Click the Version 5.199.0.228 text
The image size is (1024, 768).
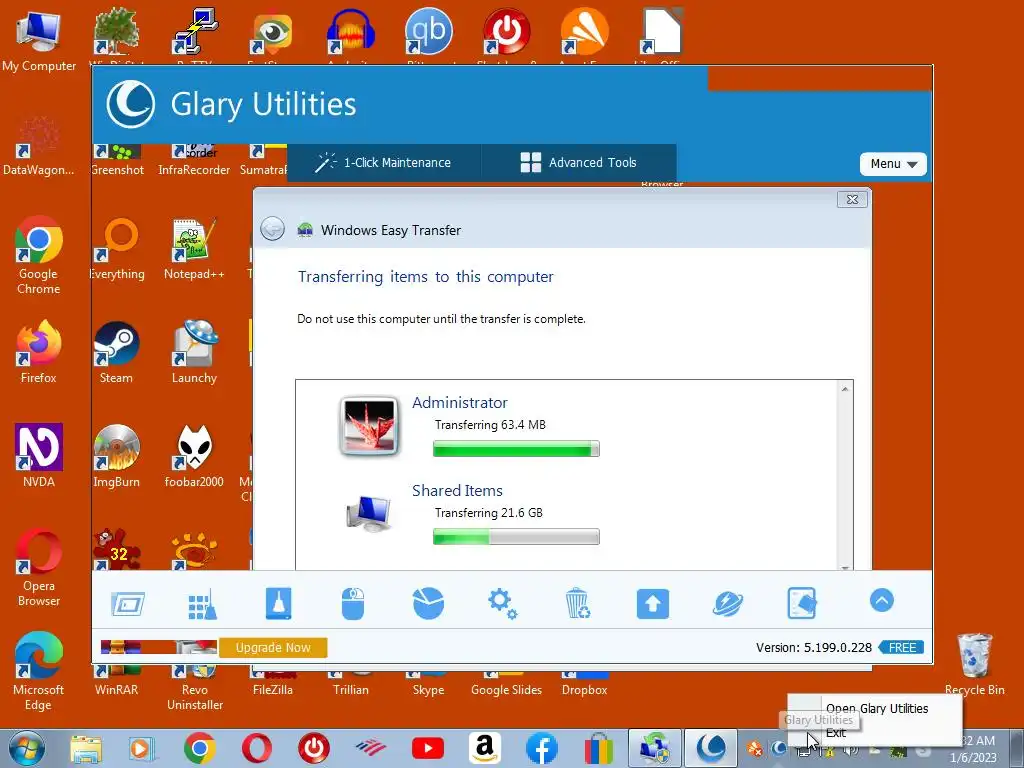[814, 647]
